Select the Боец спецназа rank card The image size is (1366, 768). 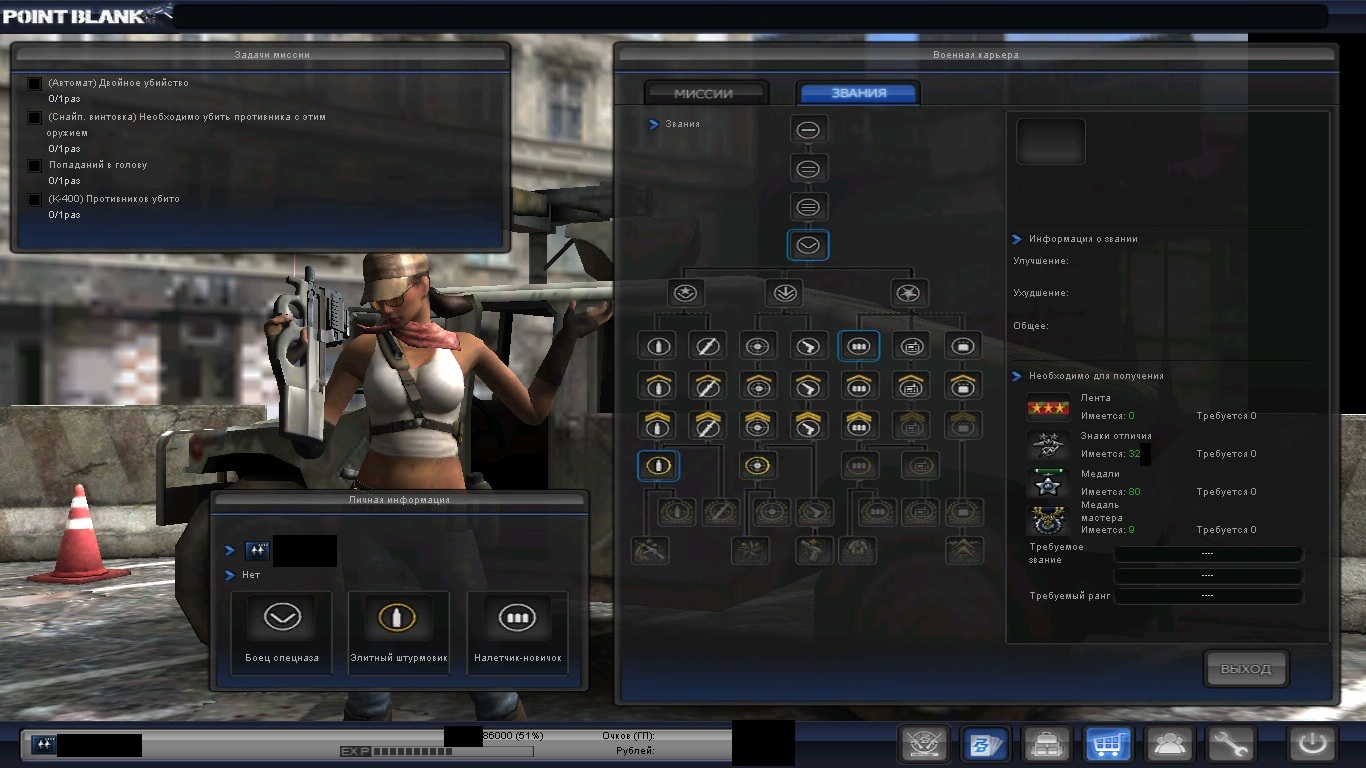coord(282,632)
